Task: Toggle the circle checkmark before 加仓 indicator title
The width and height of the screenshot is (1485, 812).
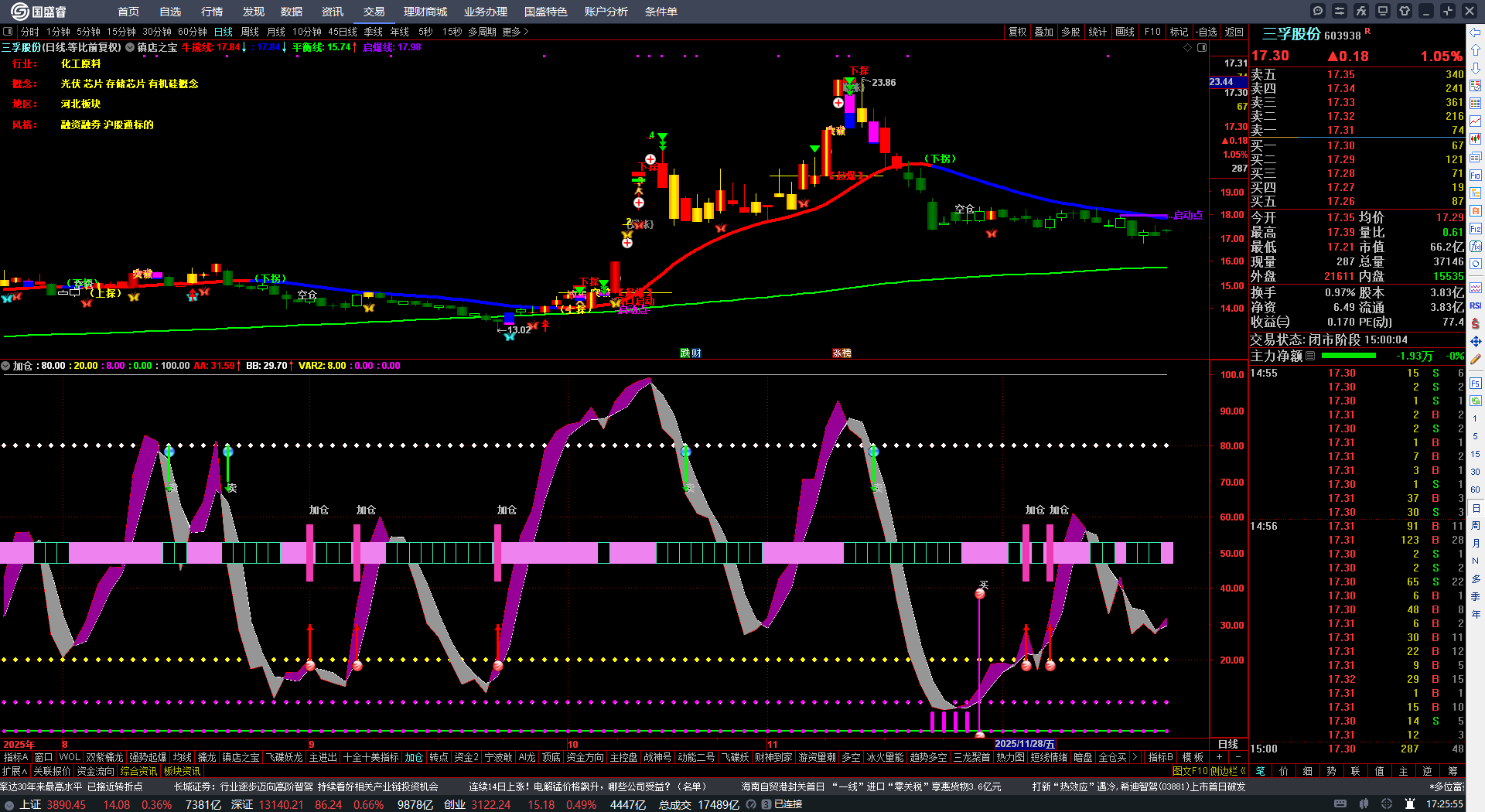Action: click(5, 366)
